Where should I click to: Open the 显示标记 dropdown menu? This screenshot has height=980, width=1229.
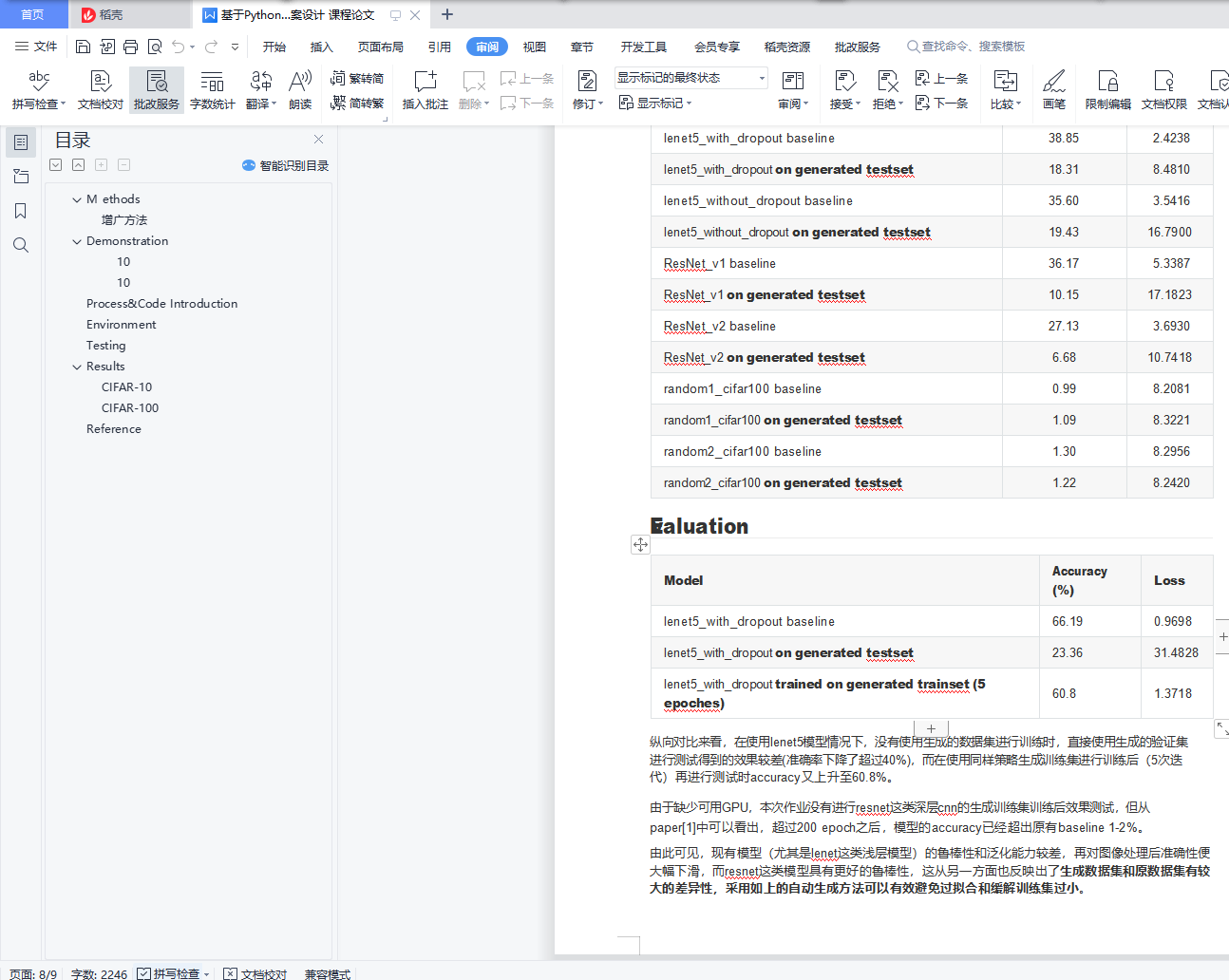655,103
